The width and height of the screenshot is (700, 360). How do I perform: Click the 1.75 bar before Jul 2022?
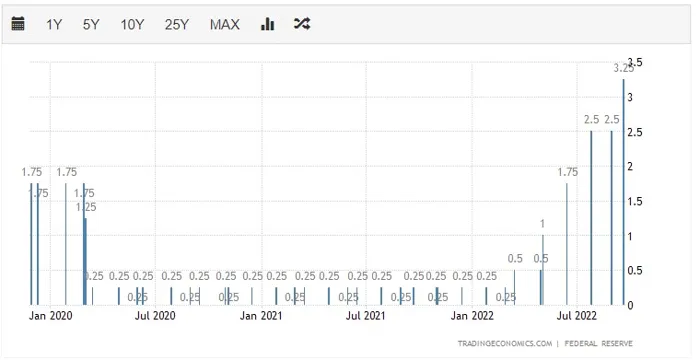coord(567,244)
